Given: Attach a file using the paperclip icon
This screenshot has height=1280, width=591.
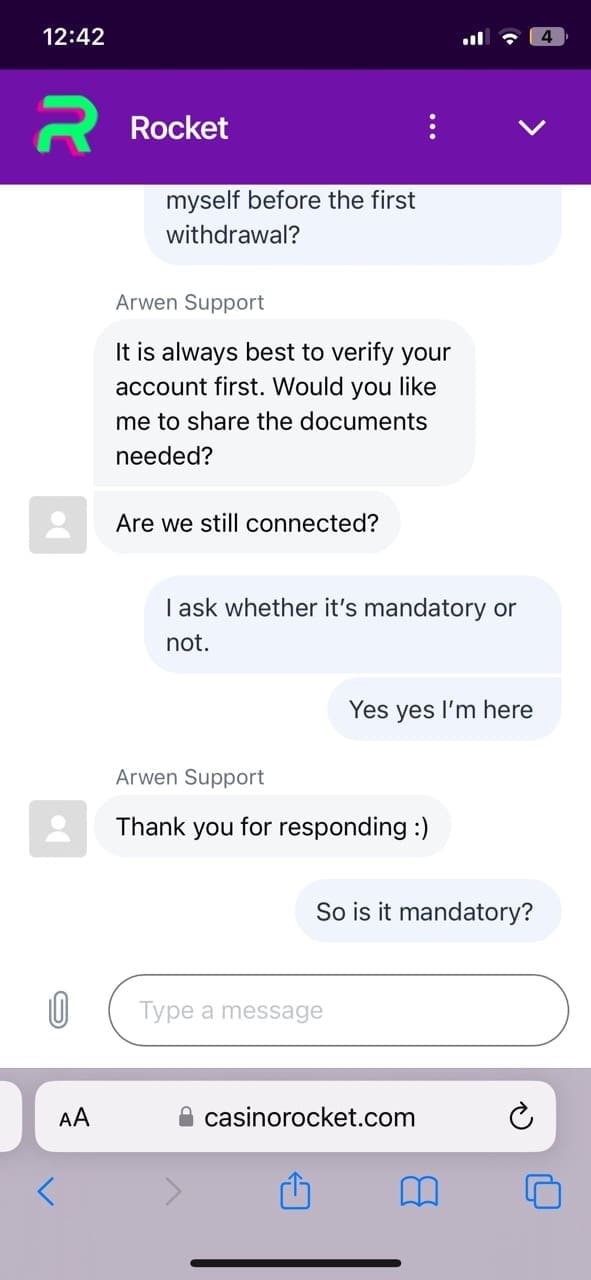Looking at the screenshot, I should tap(58, 1010).
